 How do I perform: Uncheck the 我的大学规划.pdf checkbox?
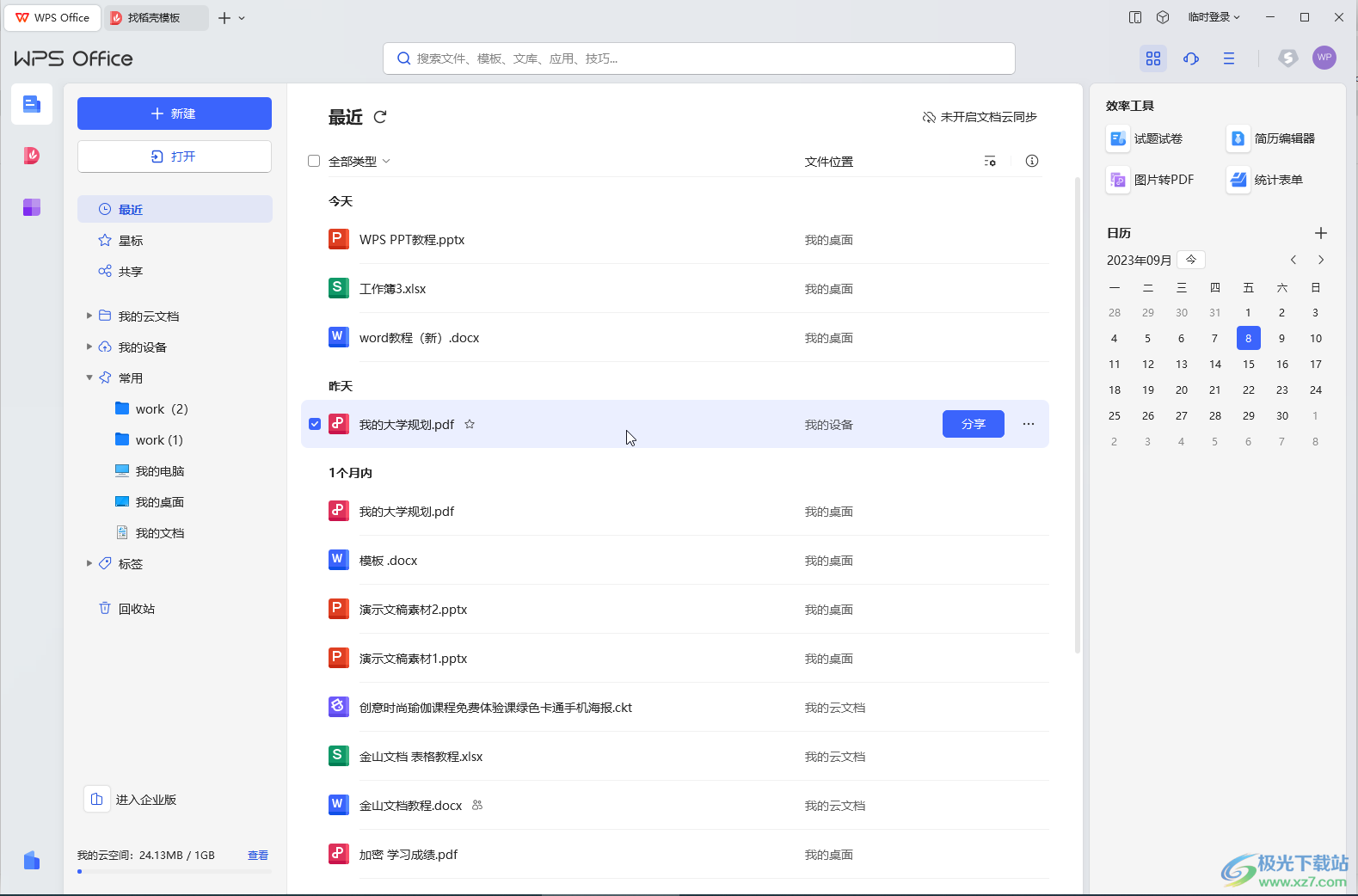315,424
